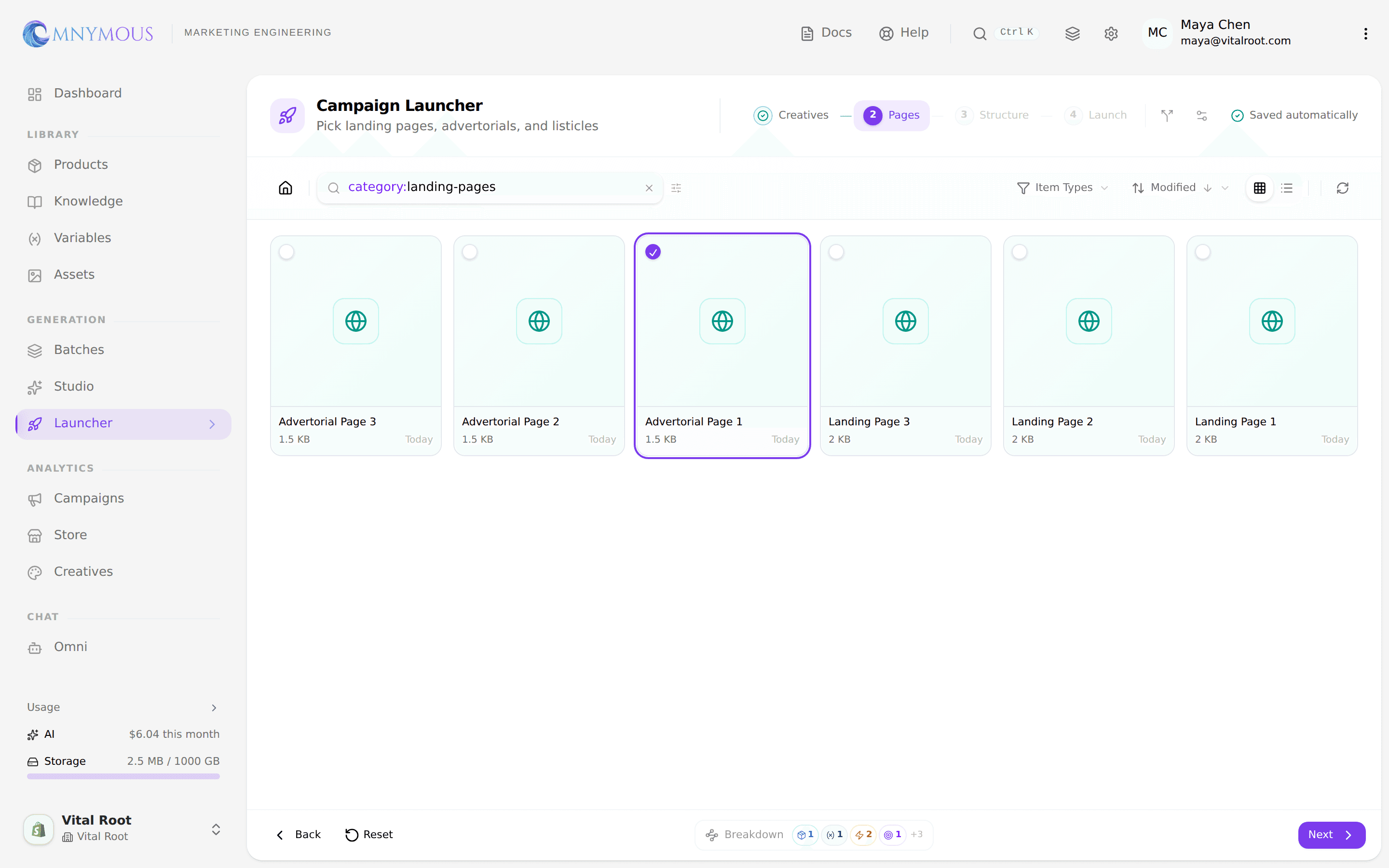Image resolution: width=1389 pixels, height=868 pixels.
Task: Click the target count badge in Breakdown
Action: [893, 835]
